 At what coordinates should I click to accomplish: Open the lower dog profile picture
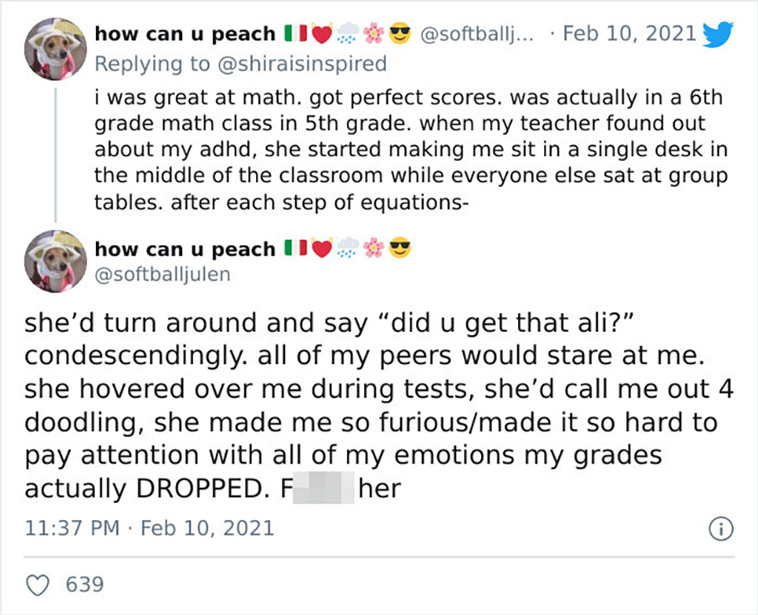click(x=56, y=261)
